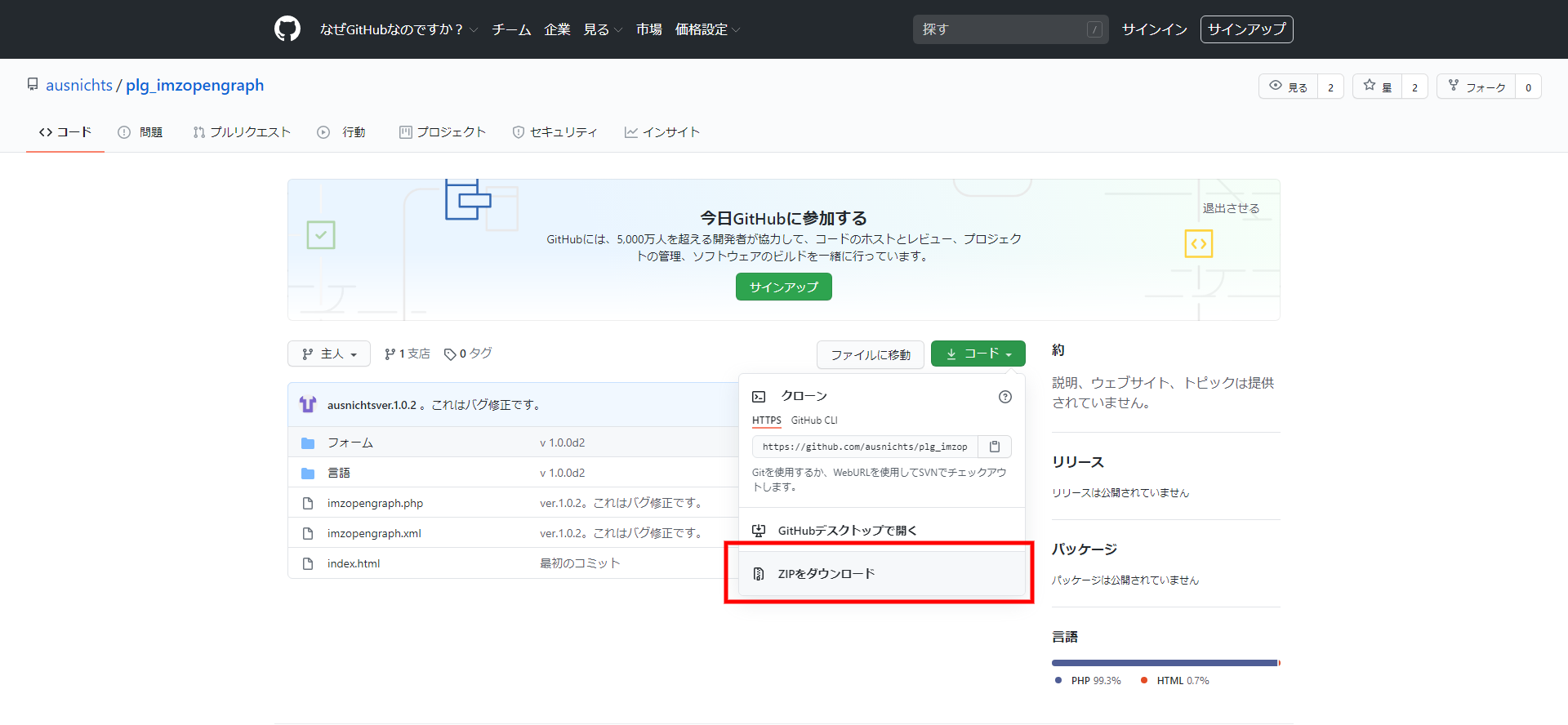
Task: Click the GitHub Octocat logo
Action: coord(287,29)
